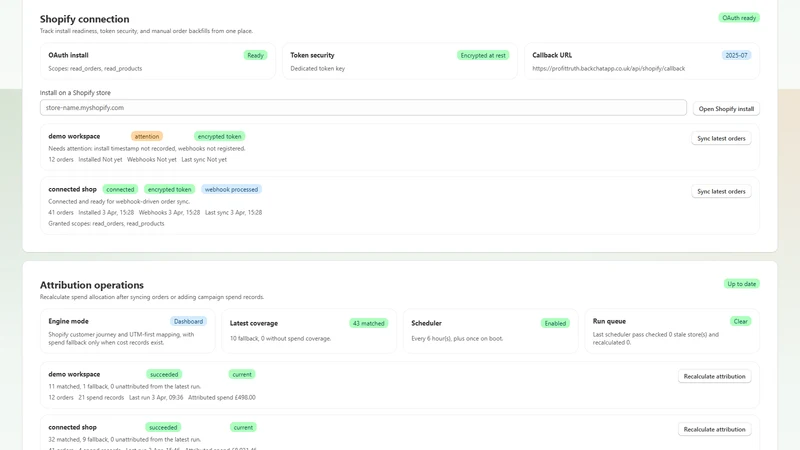The width and height of the screenshot is (800, 450).
Task: Click the Dashboard badge in Engine mode
Action: coord(188,321)
